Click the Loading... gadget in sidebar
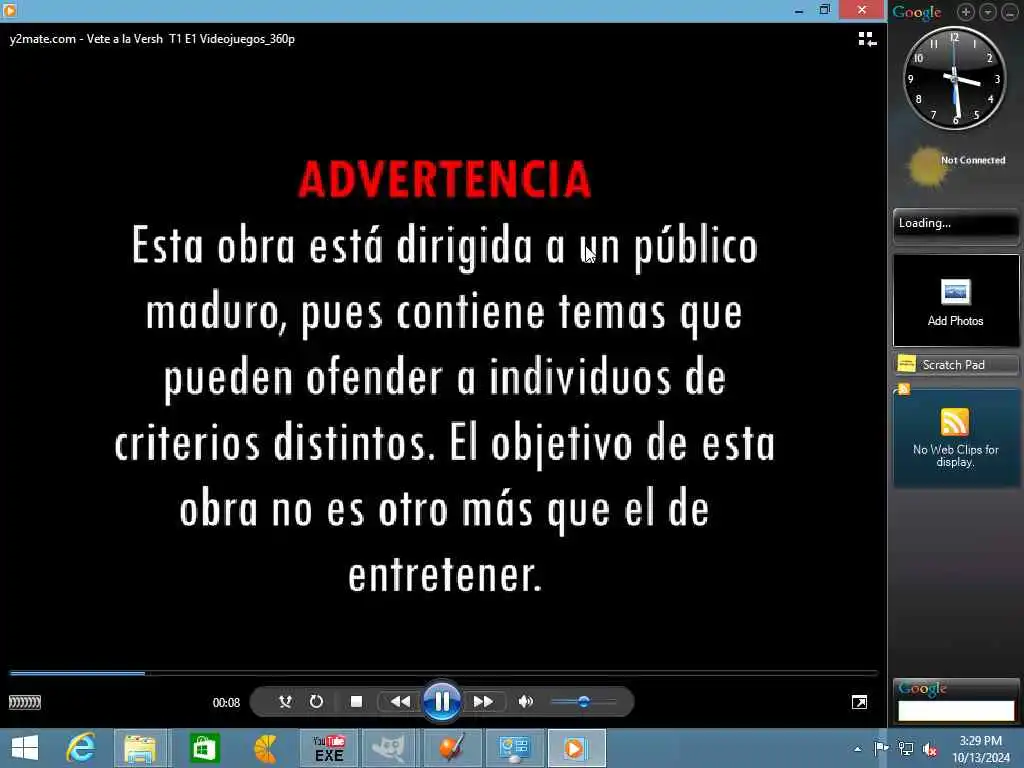The width and height of the screenshot is (1024, 768). click(x=955, y=225)
